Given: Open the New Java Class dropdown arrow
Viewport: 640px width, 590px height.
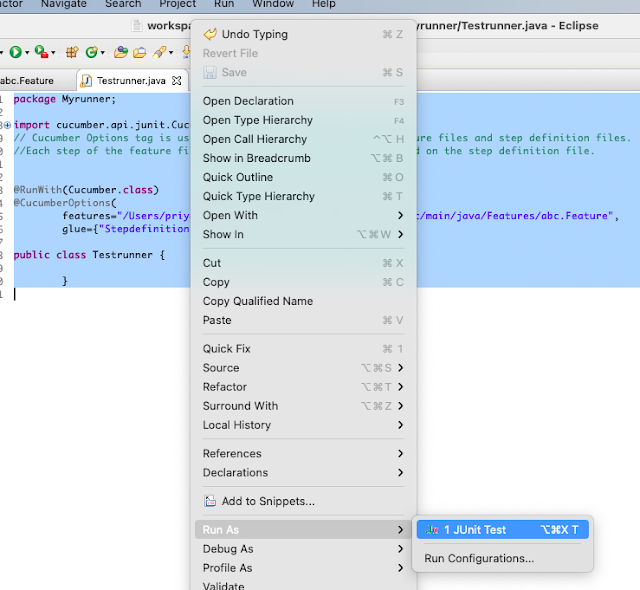Looking at the screenshot, I should click(103, 53).
